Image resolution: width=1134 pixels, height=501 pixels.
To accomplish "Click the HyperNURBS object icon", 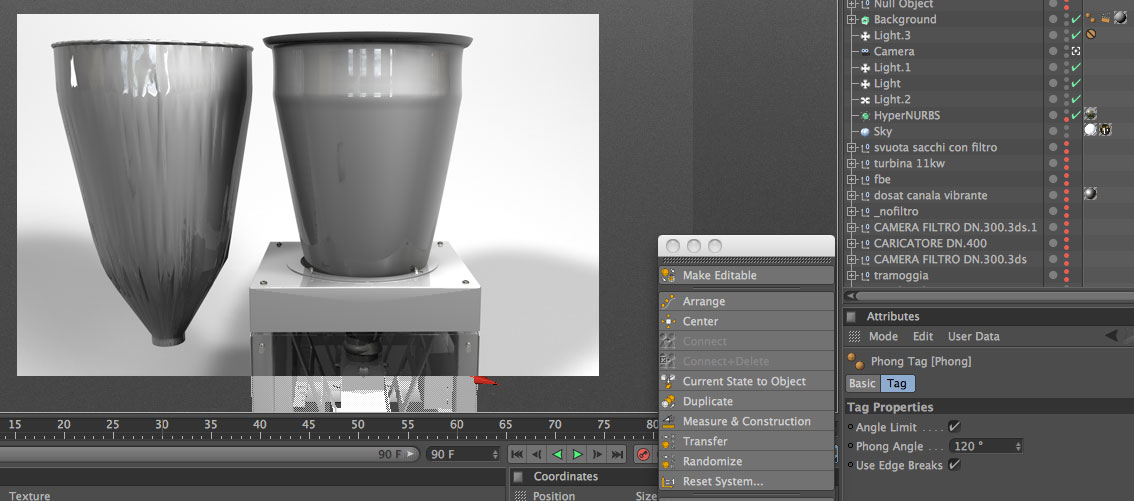I will click(x=865, y=116).
